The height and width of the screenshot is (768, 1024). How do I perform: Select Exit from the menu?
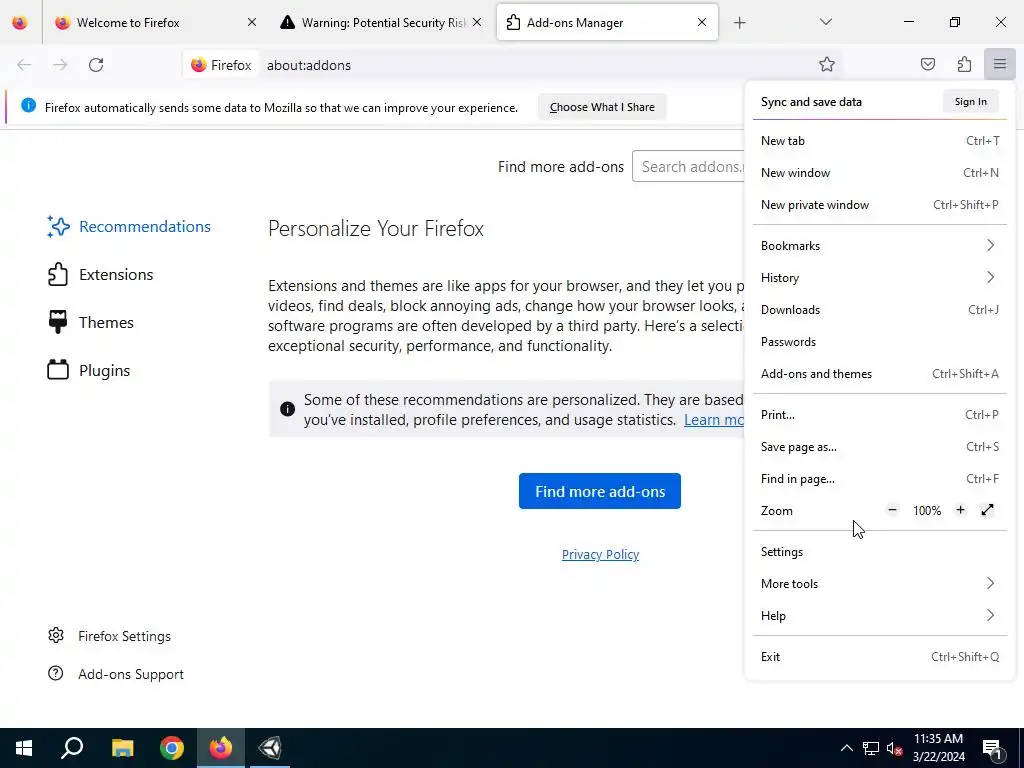click(880, 657)
